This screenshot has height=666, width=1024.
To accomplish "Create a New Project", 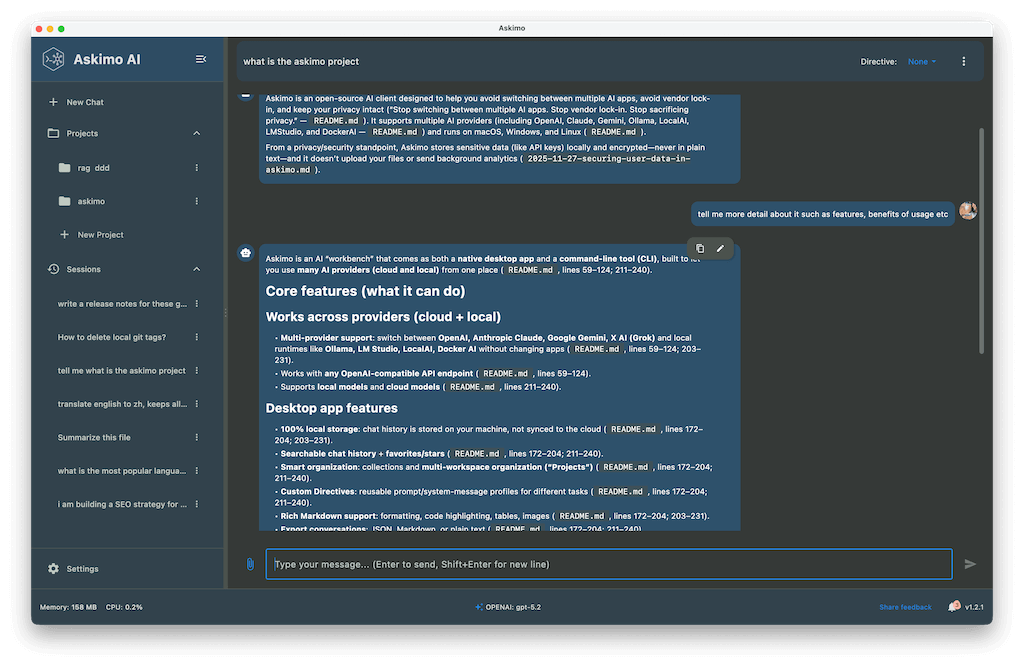I will (100, 235).
